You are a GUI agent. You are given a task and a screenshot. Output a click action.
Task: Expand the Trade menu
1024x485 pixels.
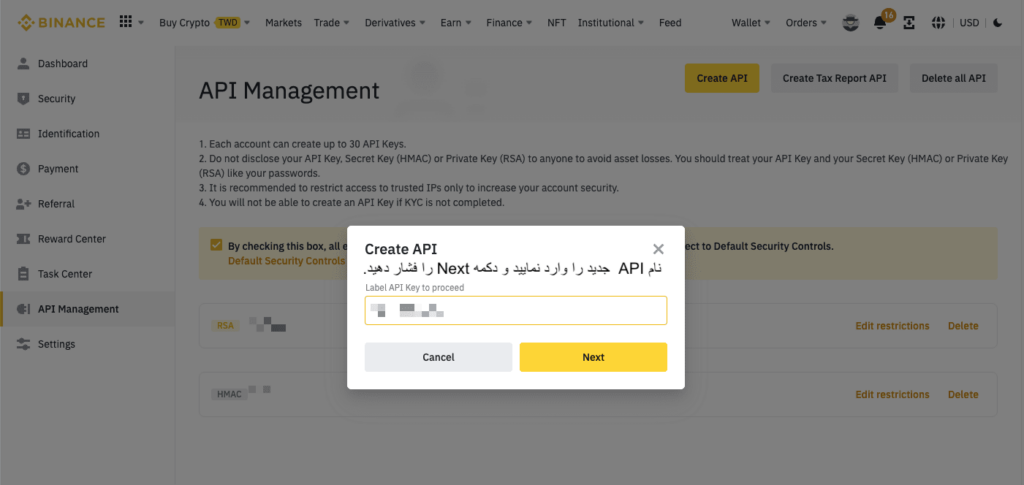(332, 23)
